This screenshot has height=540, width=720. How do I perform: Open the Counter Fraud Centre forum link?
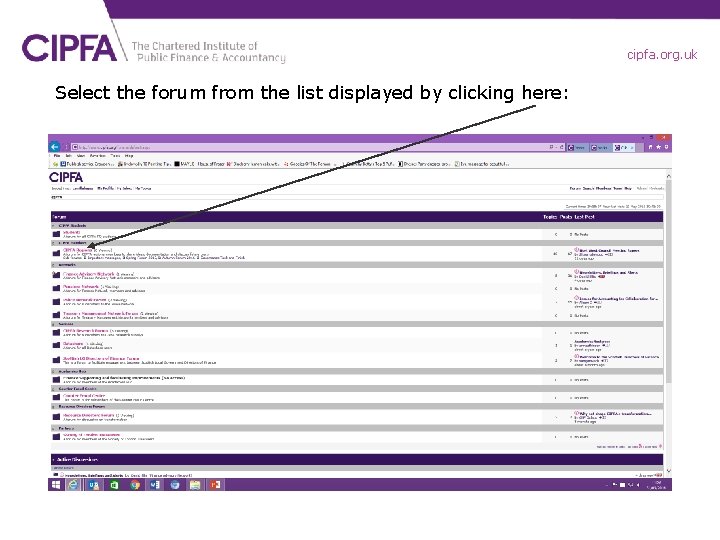[84, 395]
